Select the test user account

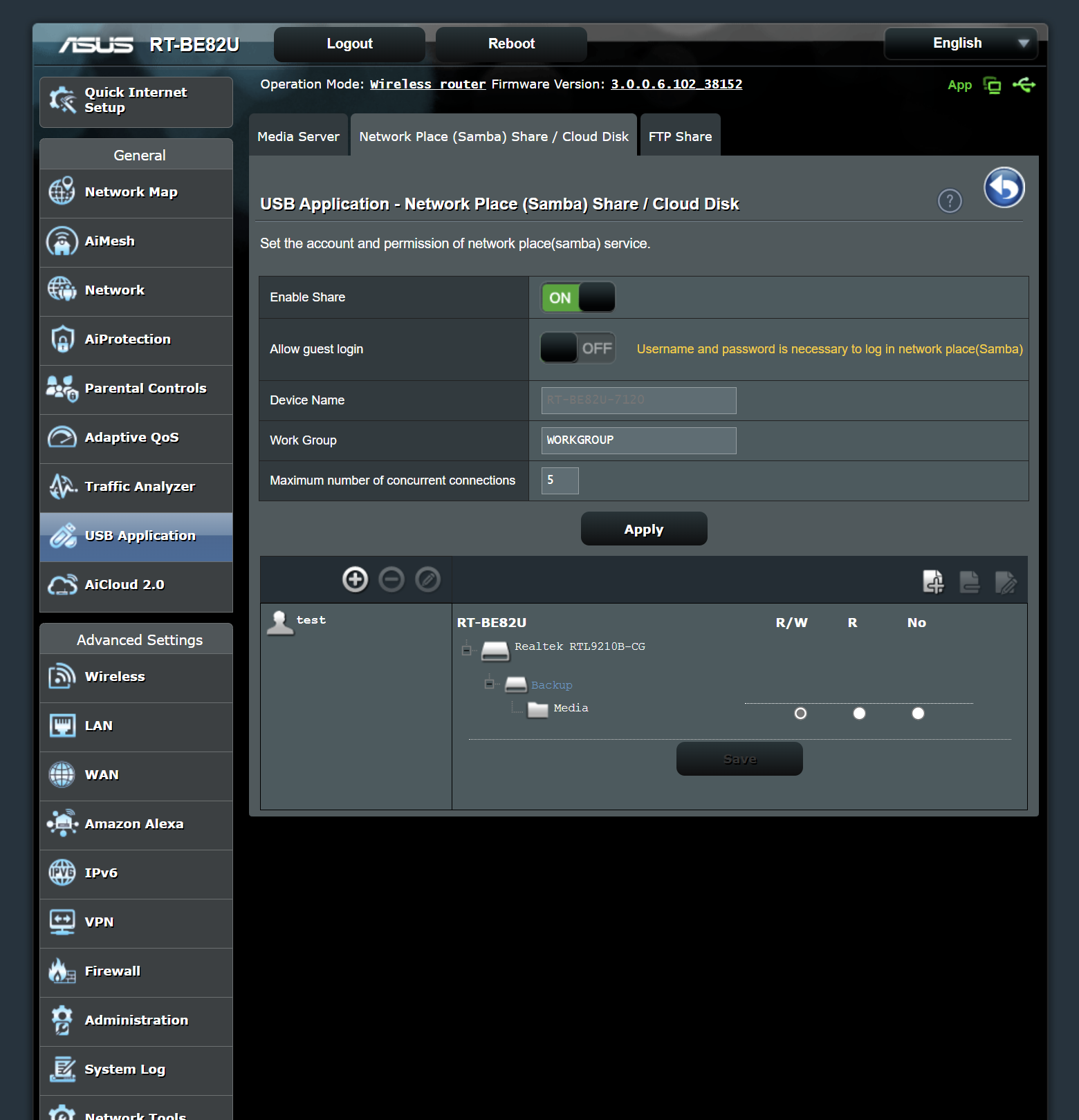(297, 622)
